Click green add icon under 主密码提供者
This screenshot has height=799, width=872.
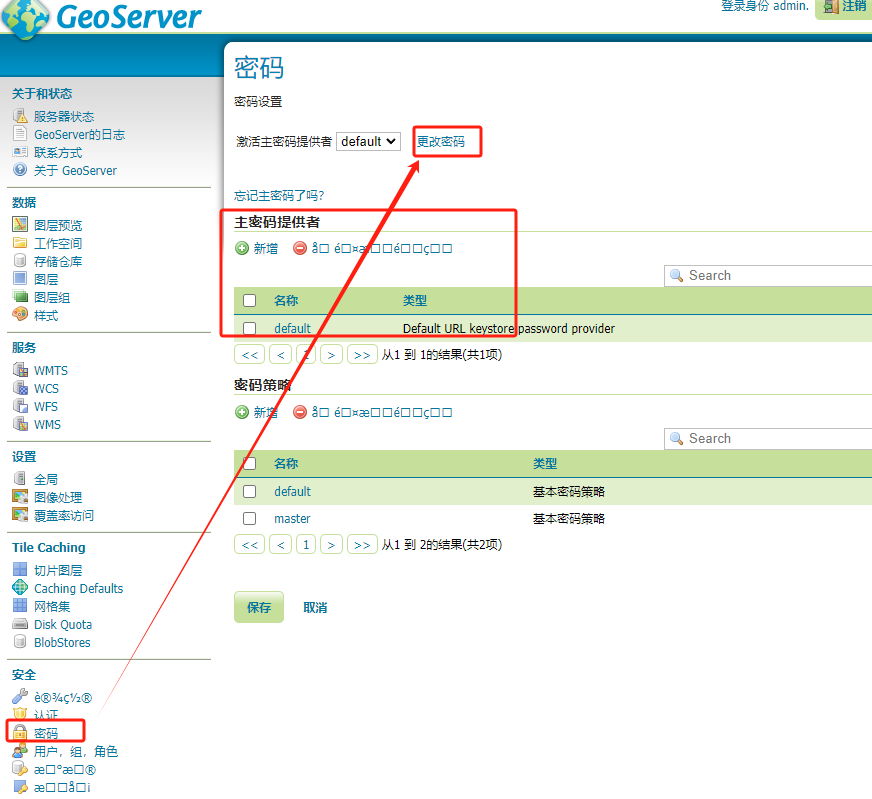pos(242,249)
